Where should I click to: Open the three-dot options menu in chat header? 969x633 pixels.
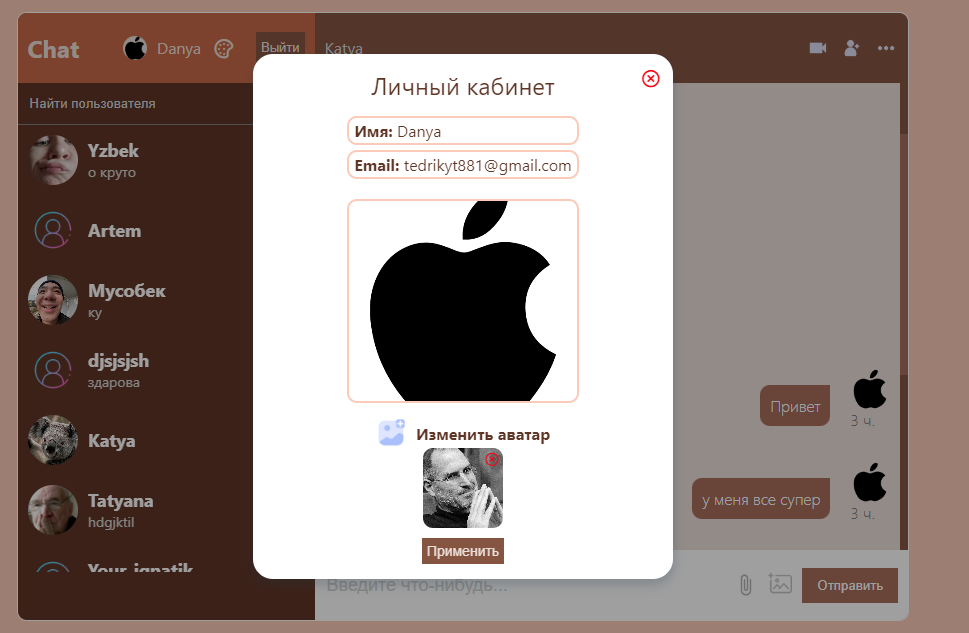point(885,47)
